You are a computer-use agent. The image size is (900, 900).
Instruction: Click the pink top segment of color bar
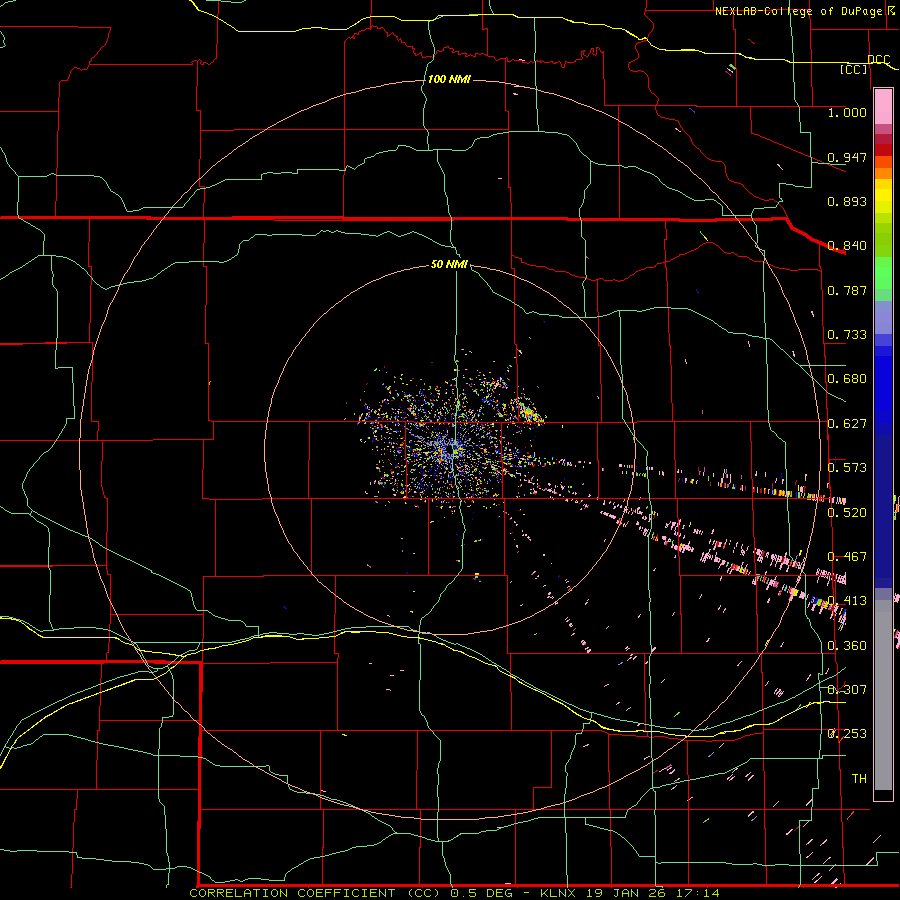[883, 107]
